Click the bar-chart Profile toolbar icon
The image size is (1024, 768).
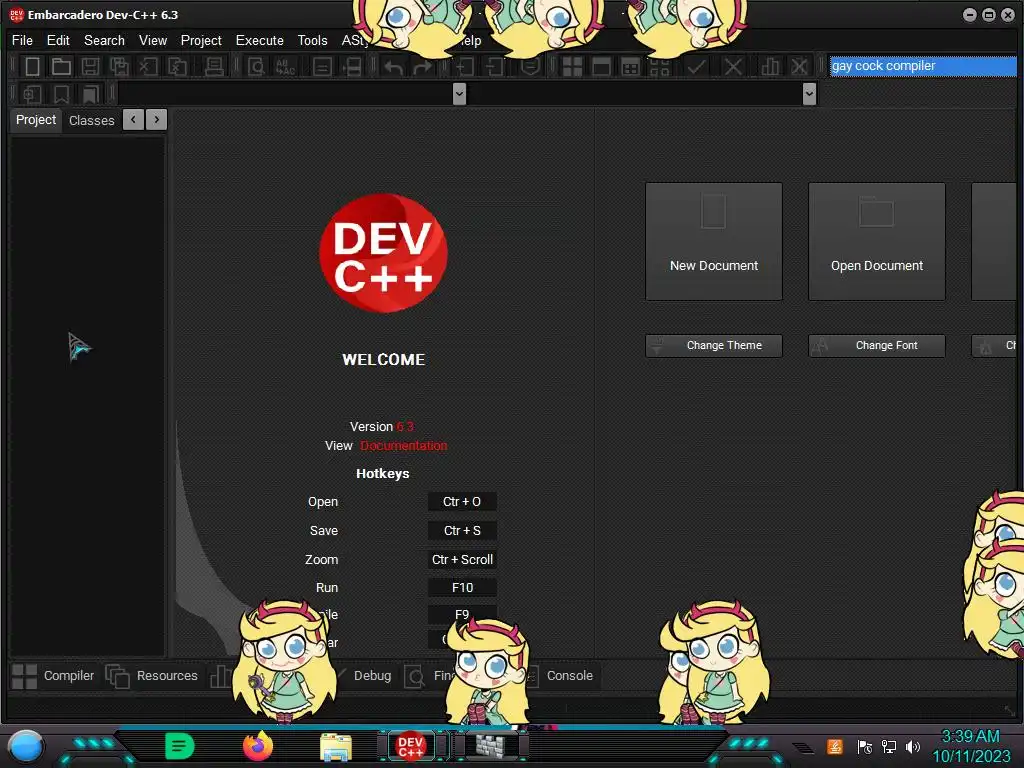(770, 67)
